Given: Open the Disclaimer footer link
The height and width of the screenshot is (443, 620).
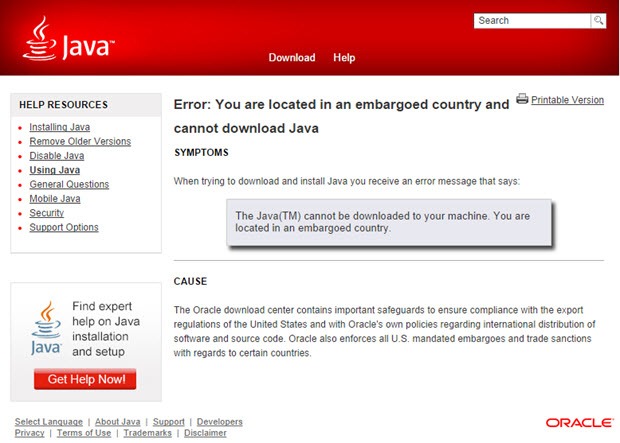Looking at the screenshot, I should pyautogui.click(x=205, y=433).
